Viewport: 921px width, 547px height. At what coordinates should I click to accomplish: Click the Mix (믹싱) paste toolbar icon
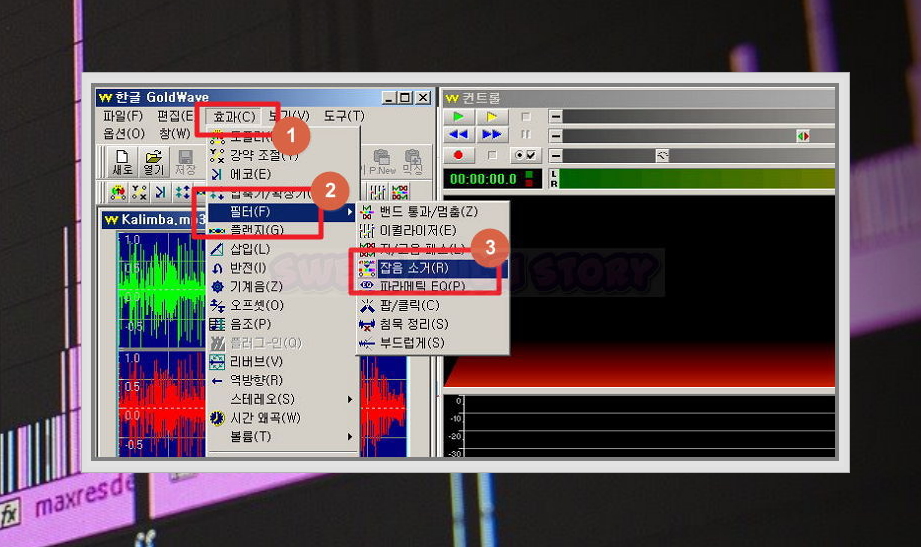pos(412,162)
